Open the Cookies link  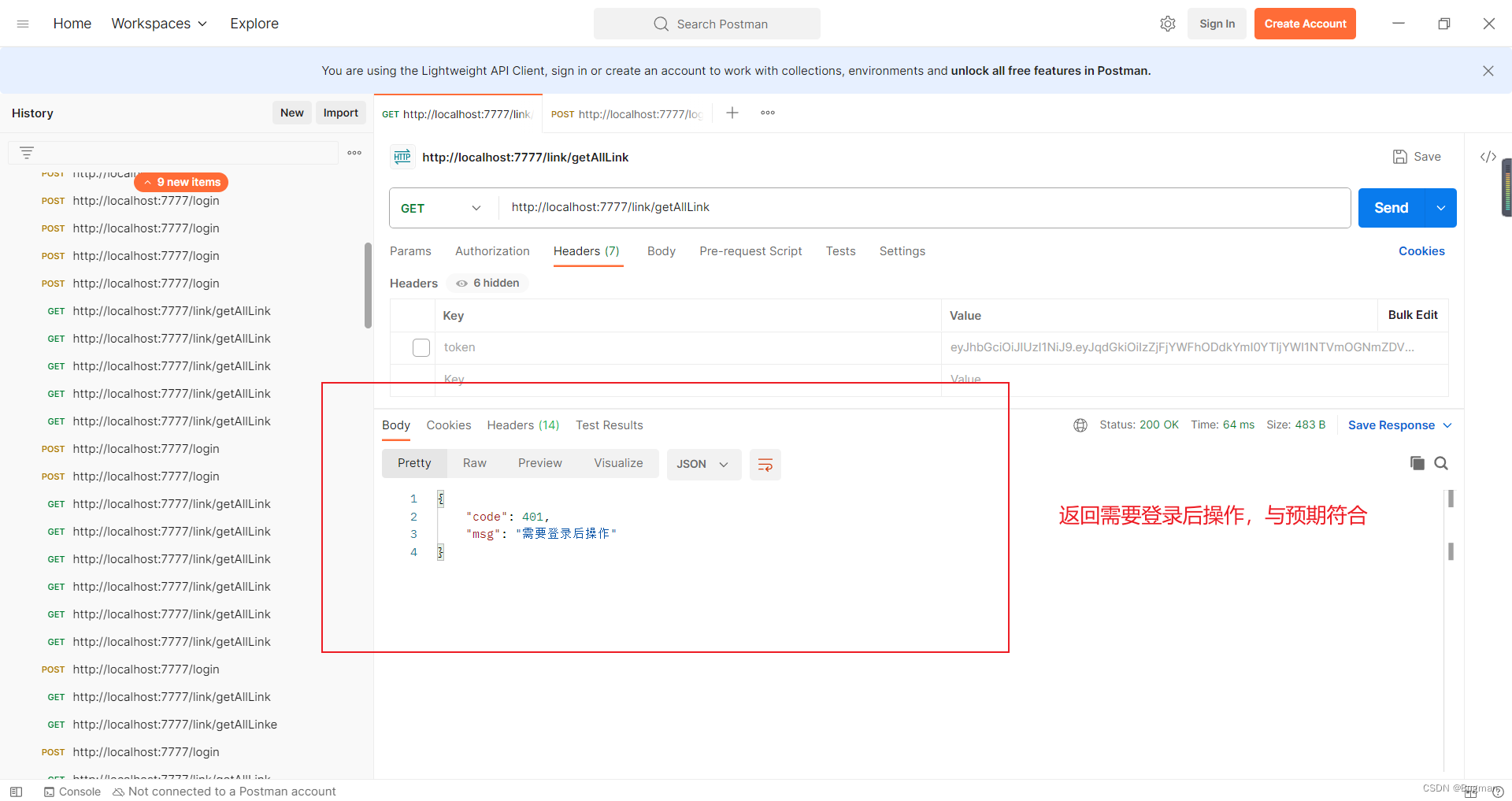(1421, 251)
